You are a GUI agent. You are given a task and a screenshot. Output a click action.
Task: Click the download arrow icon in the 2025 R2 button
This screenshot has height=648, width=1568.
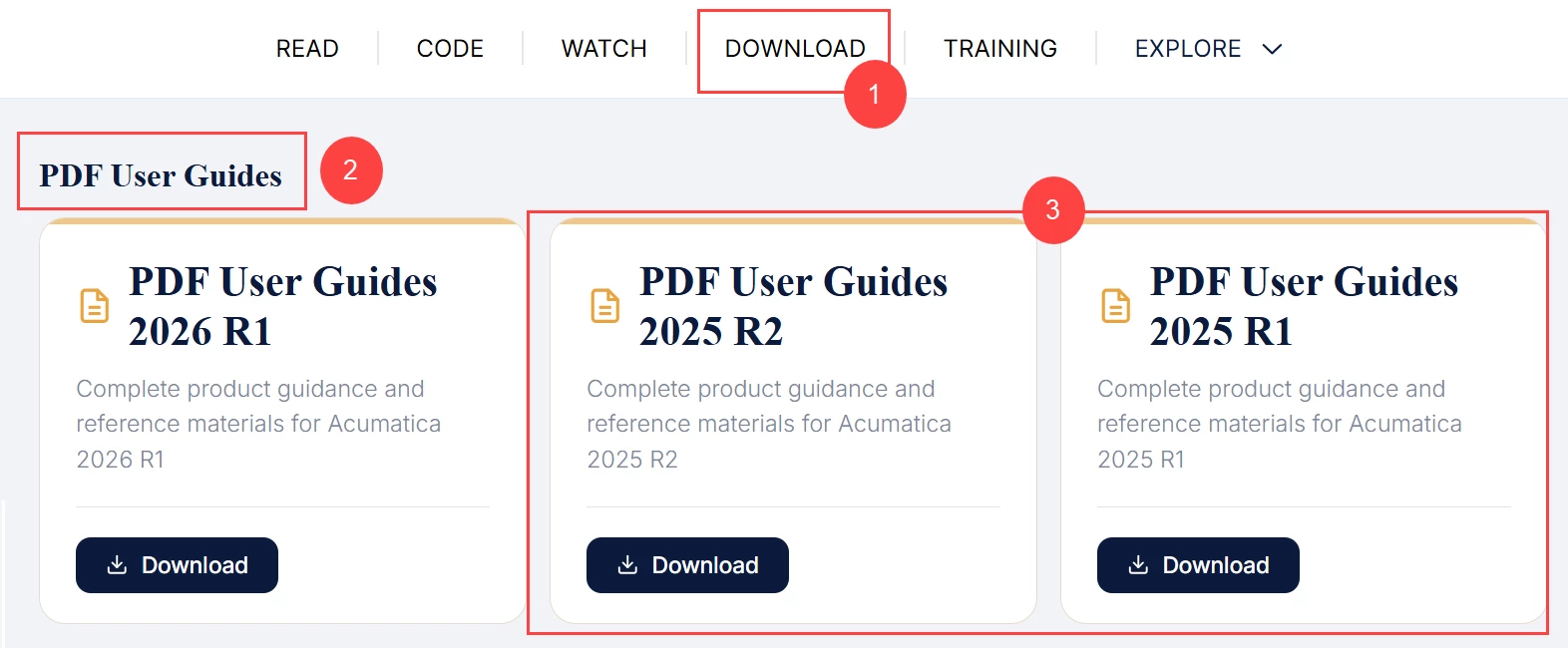[627, 565]
